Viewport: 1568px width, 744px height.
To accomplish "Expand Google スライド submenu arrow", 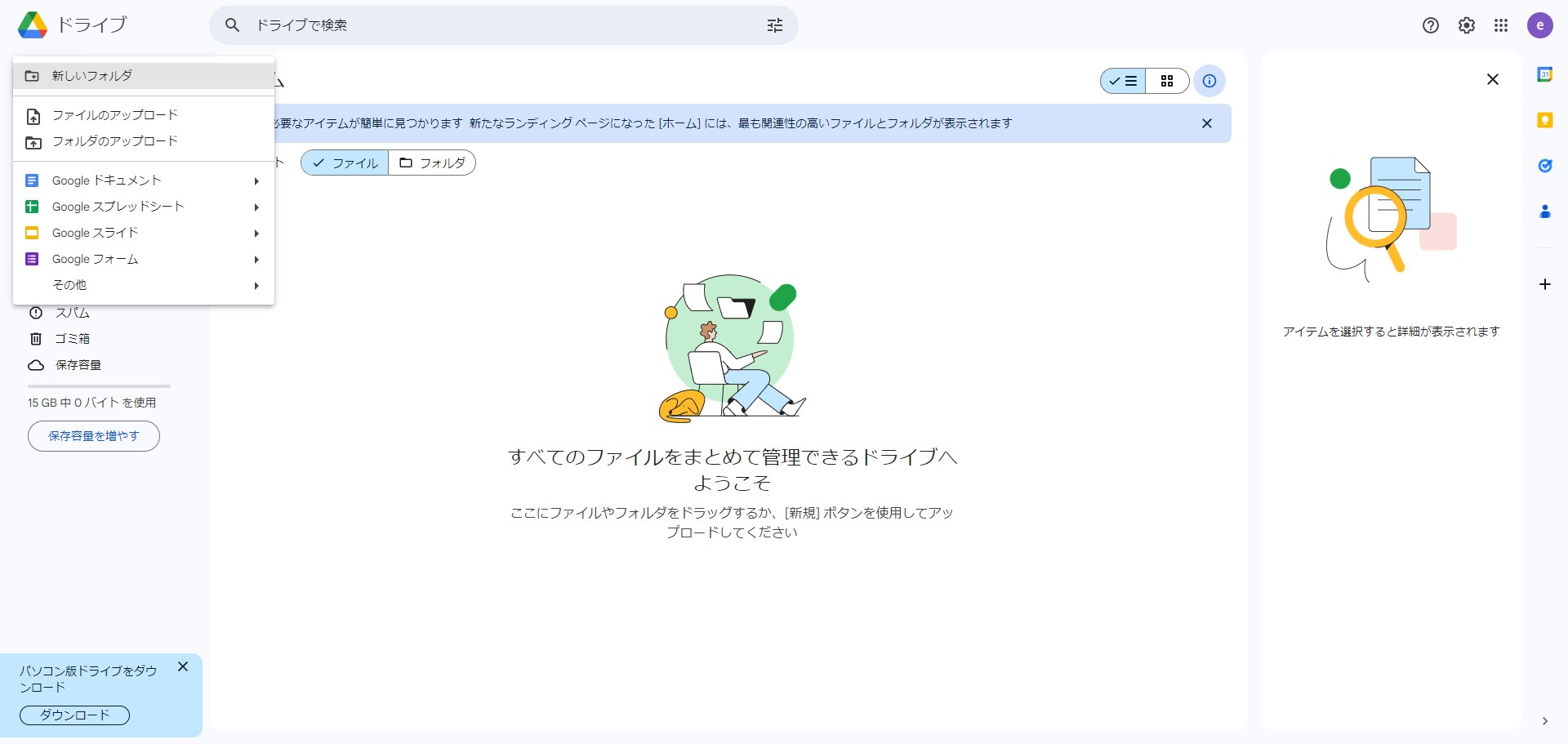I will click(x=256, y=234).
